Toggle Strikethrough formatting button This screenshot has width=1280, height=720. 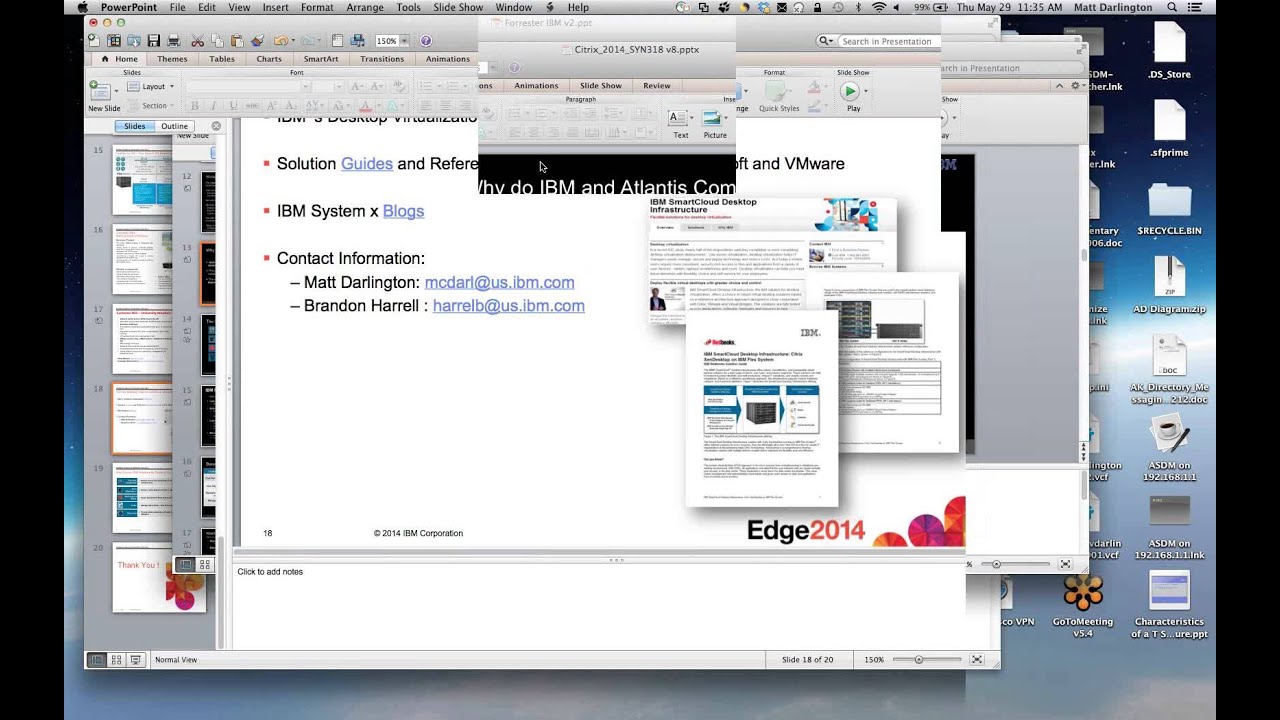click(x=251, y=106)
